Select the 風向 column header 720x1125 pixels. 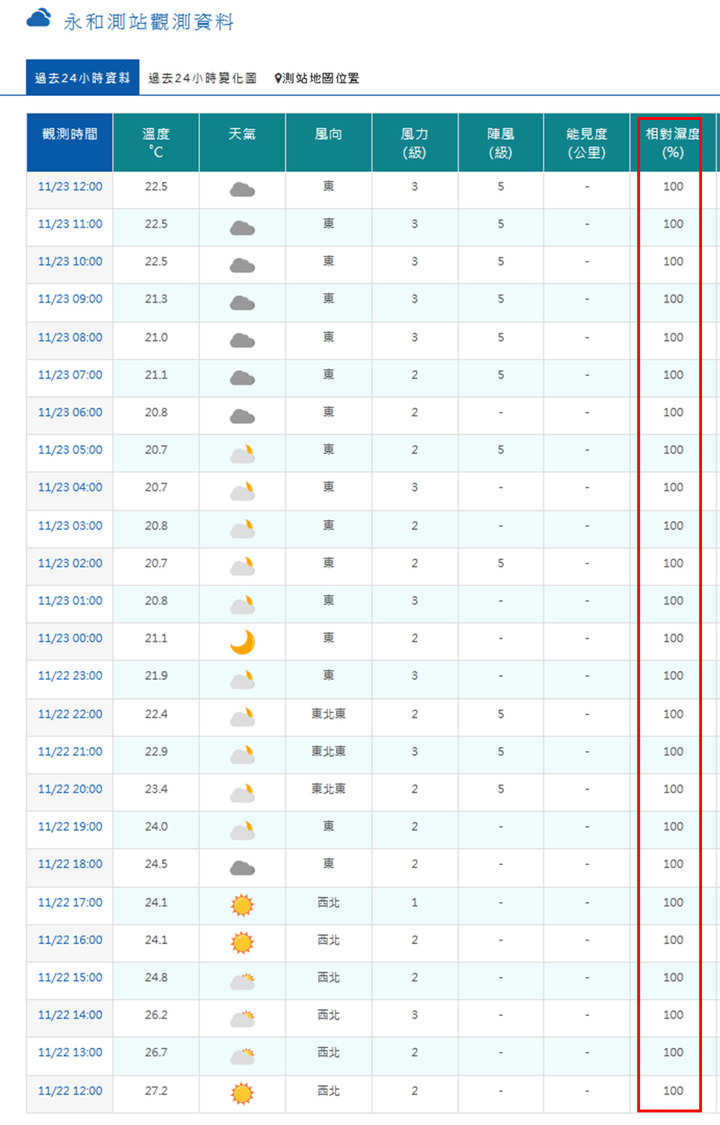(328, 142)
